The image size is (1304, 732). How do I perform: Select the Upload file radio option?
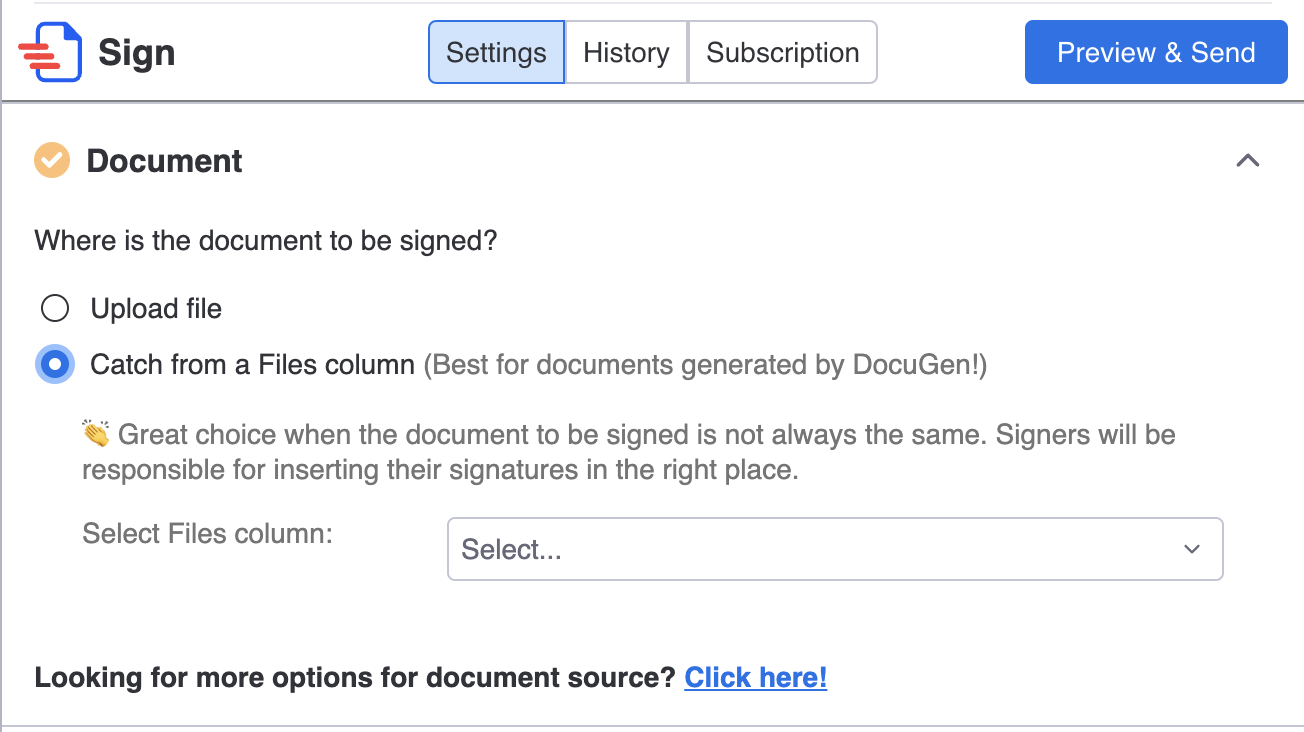55,308
